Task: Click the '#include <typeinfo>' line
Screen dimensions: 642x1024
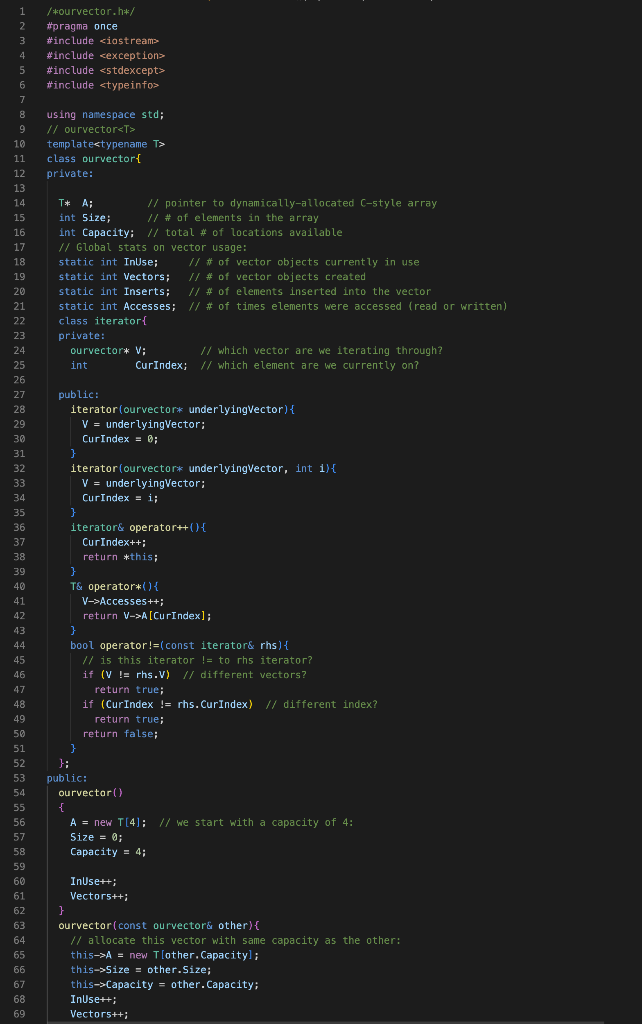Action: pos(103,85)
